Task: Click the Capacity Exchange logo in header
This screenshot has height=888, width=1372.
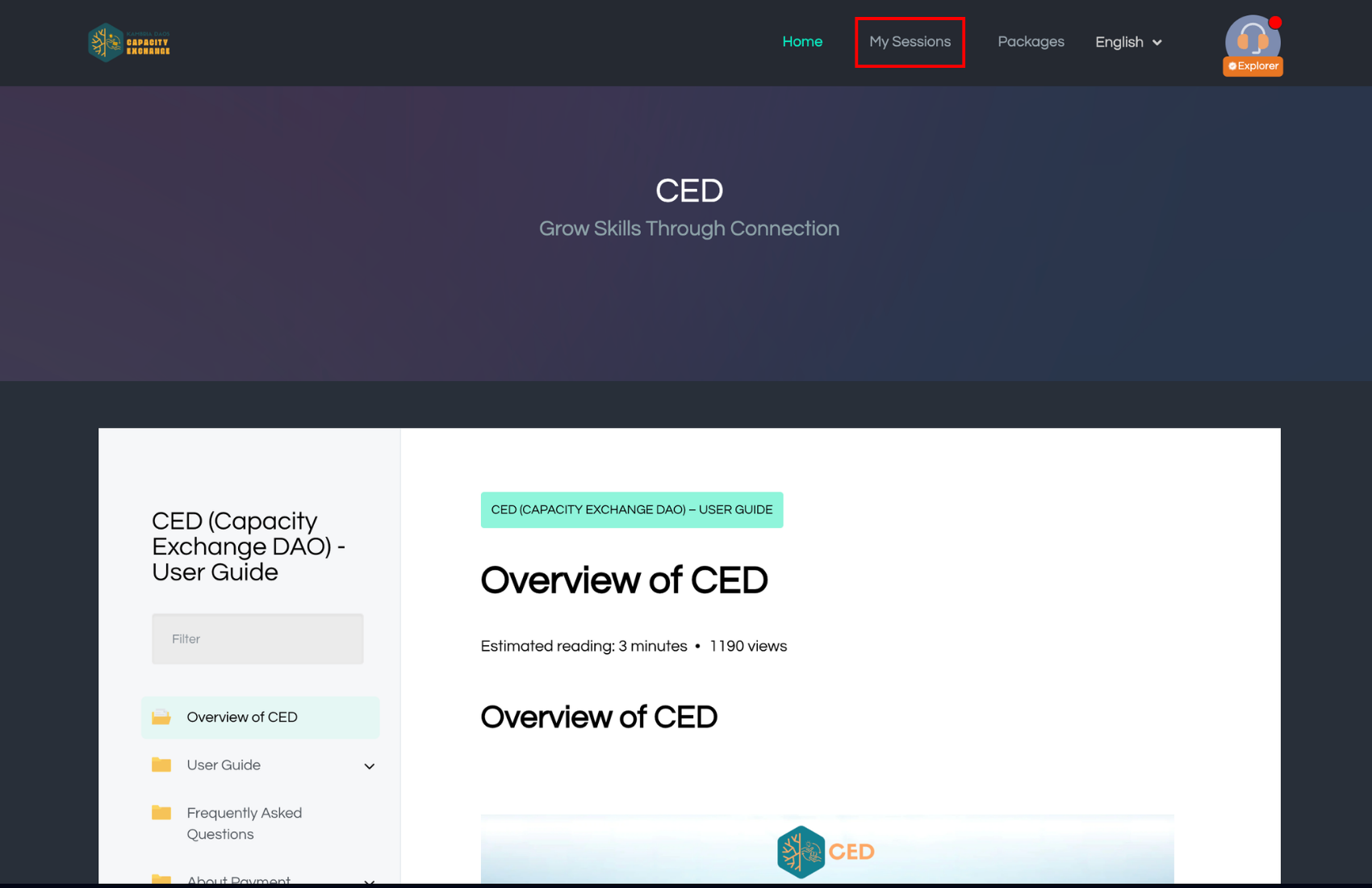Action: click(129, 43)
